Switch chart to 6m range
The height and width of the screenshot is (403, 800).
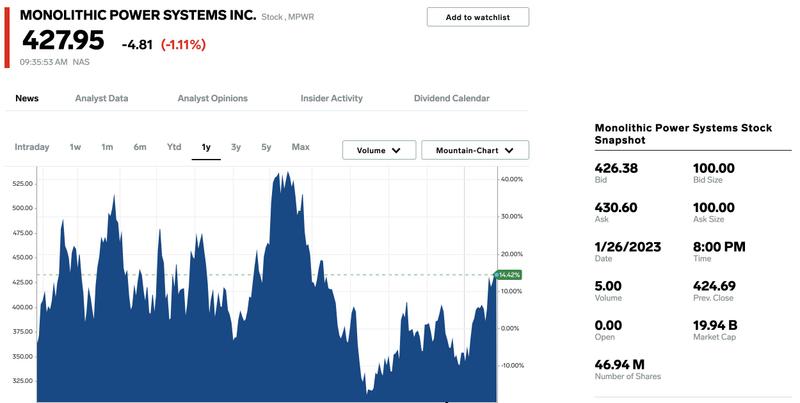(x=140, y=147)
